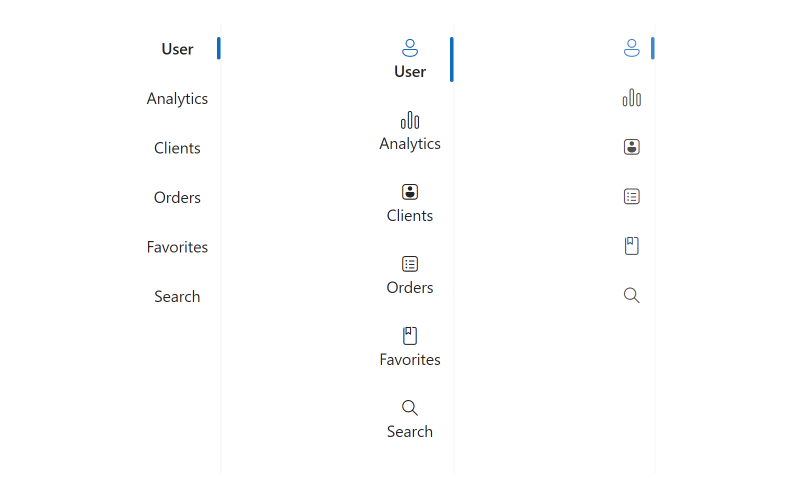Click the bookmark icon above Favorites
The width and height of the screenshot is (800, 500).
(410, 336)
